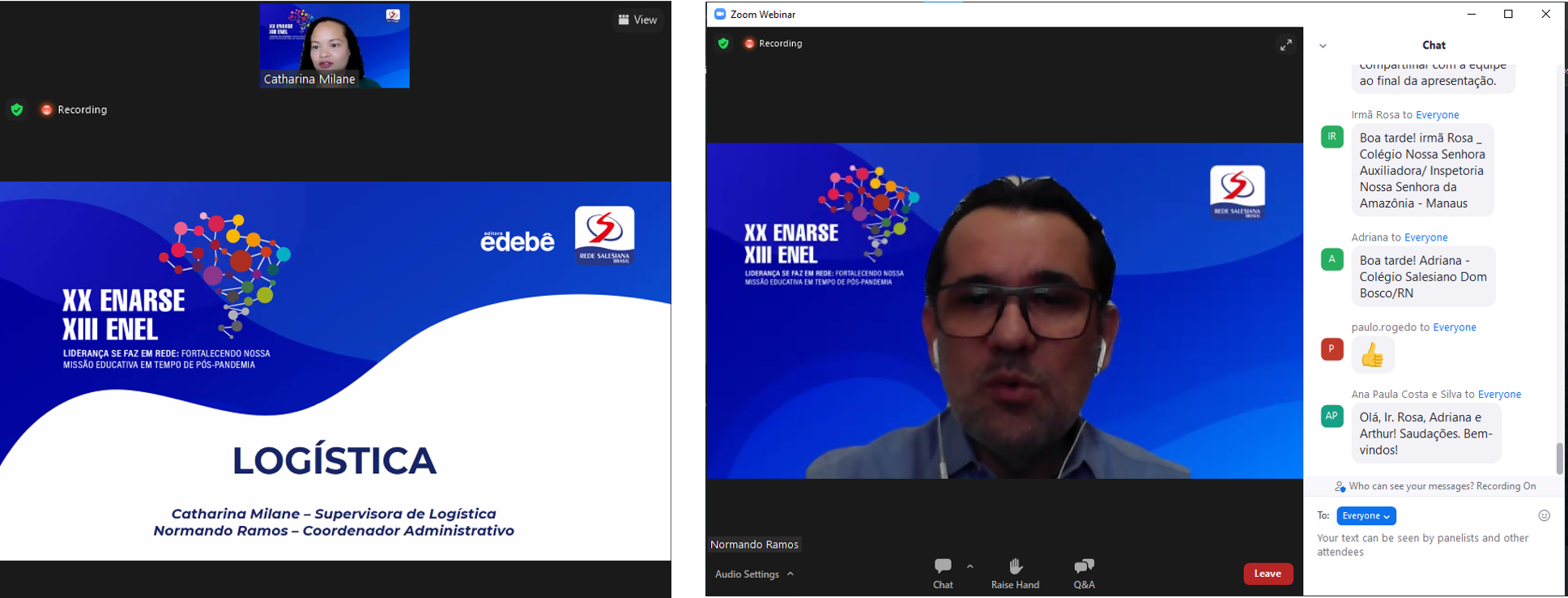Maximize the Zoom Webinar window
Screen dimensions: 1568x598
[x=1508, y=14]
